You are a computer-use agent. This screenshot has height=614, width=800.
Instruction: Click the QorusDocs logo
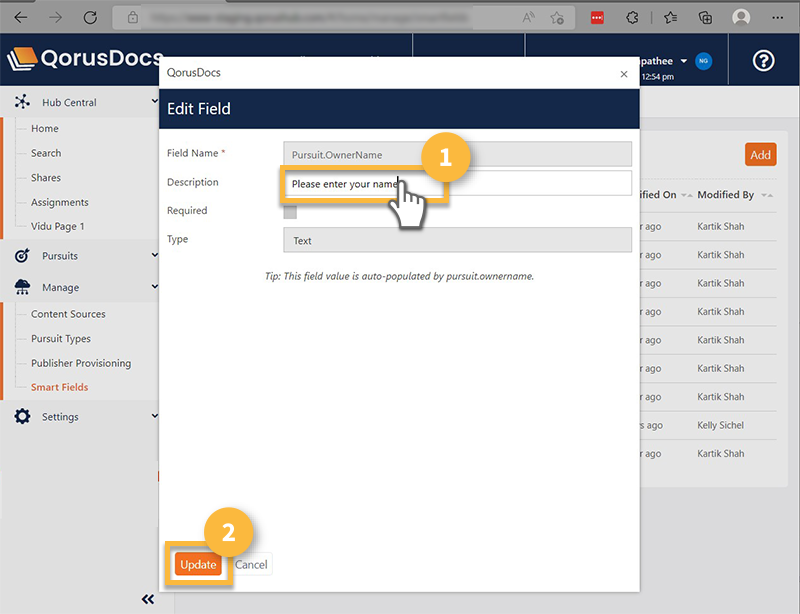85,58
